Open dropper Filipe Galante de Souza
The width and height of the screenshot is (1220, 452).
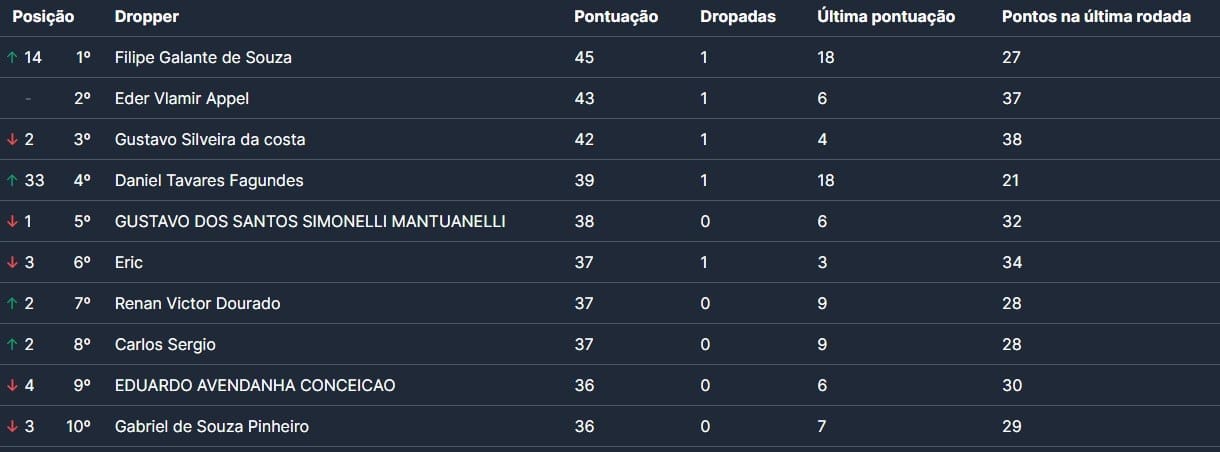(x=203, y=58)
